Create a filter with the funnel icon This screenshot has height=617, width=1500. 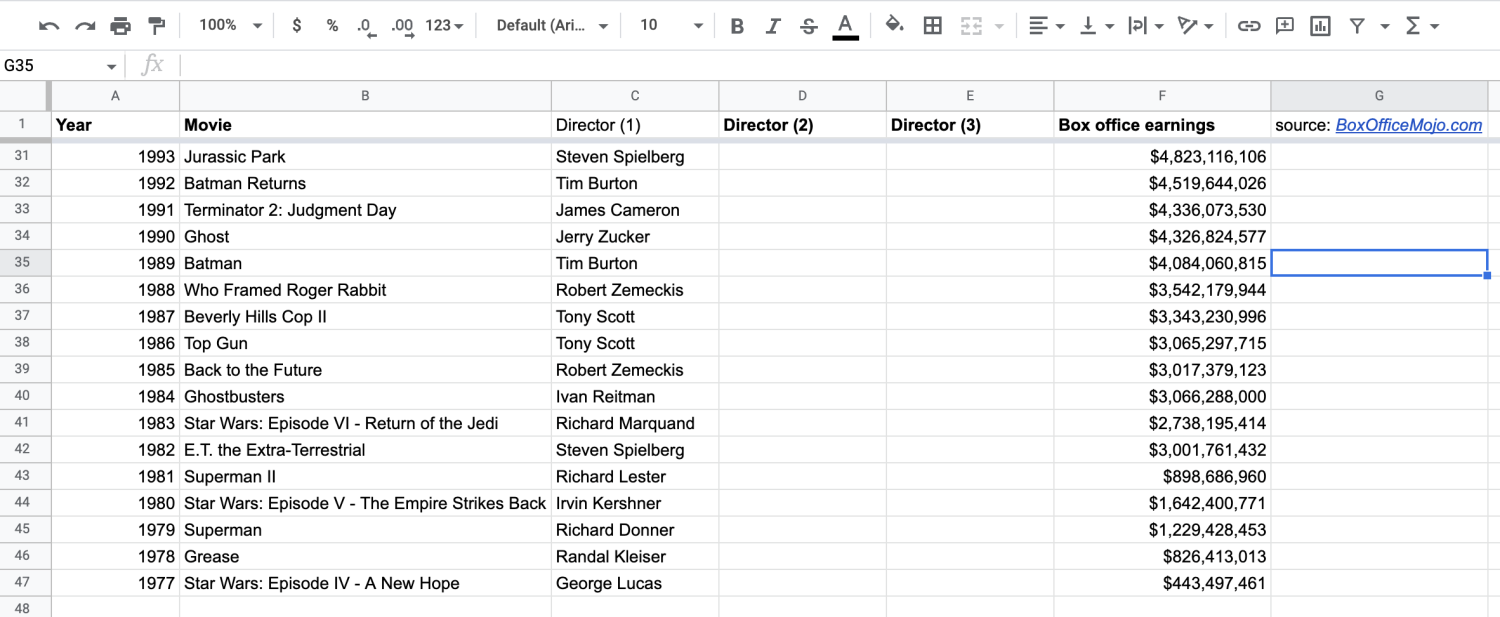(1357, 26)
